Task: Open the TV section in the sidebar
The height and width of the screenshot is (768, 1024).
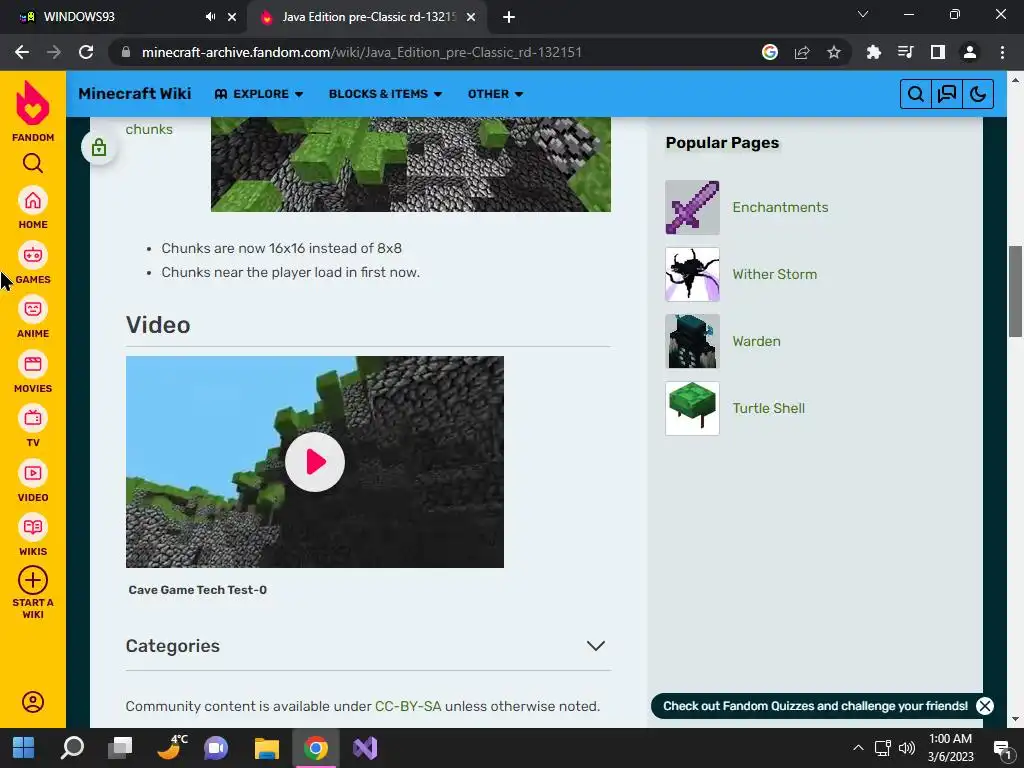Action: coord(33,426)
